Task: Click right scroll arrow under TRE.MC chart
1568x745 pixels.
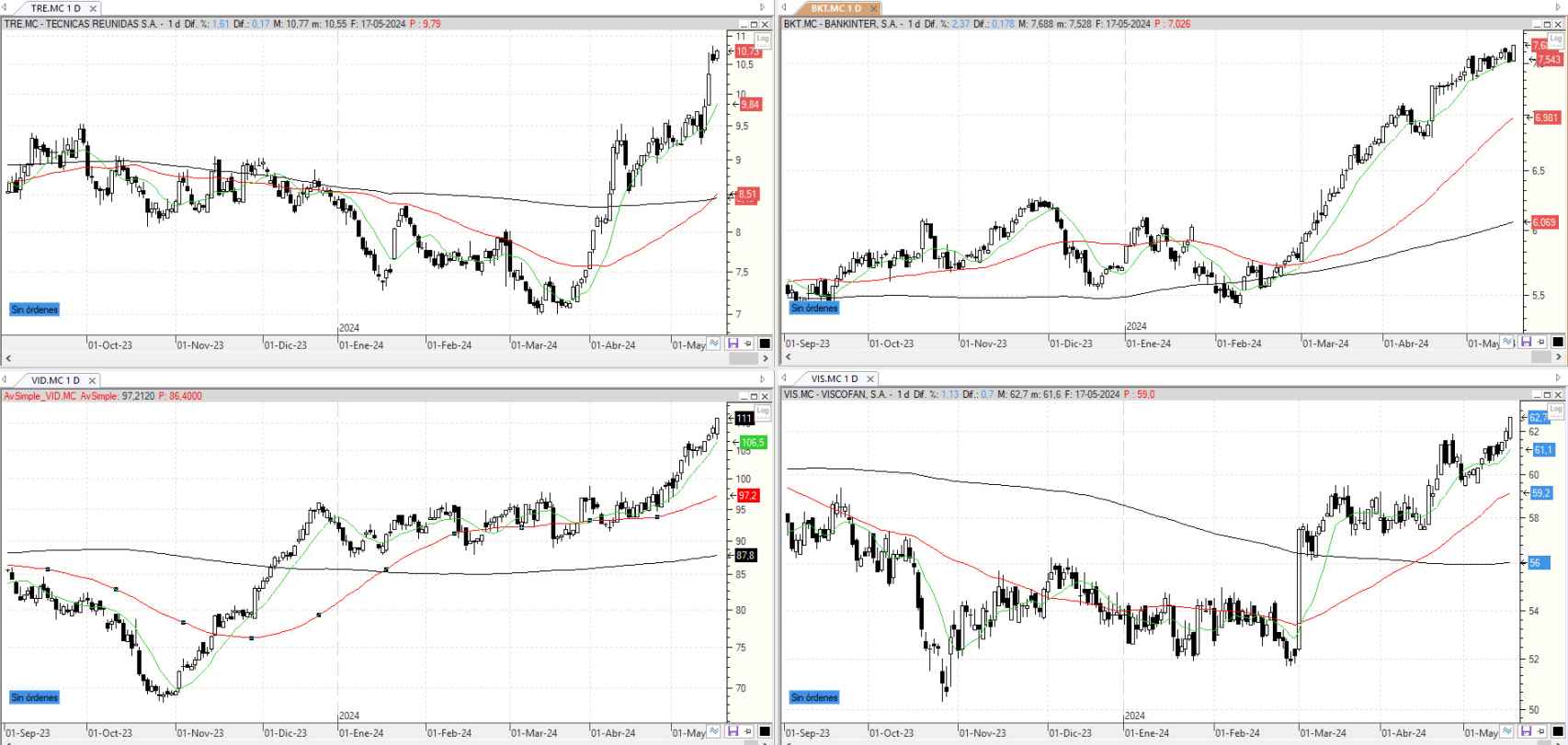Action: [x=766, y=358]
